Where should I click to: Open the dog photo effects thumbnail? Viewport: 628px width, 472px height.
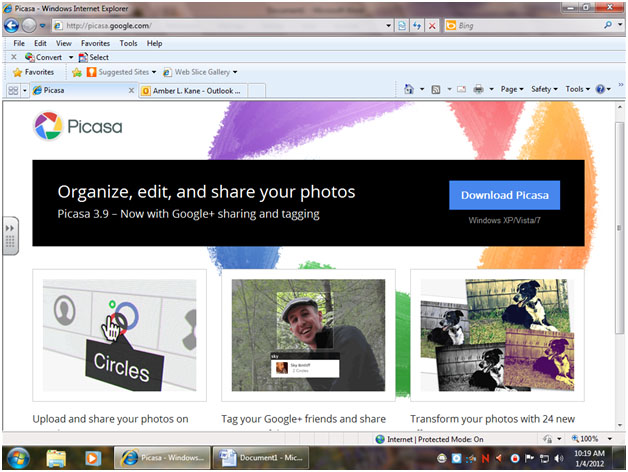coord(497,335)
